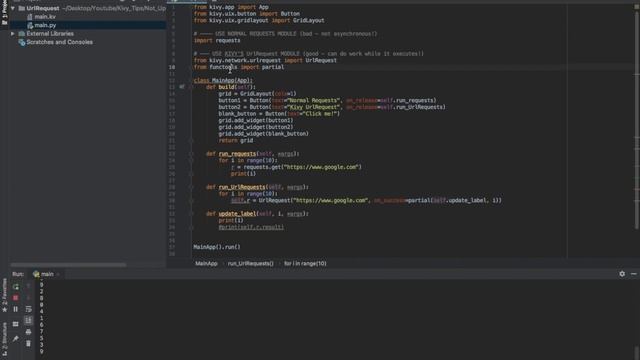The image size is (640, 360).
Task: Open the Structure tool window tab
Action: point(4,339)
